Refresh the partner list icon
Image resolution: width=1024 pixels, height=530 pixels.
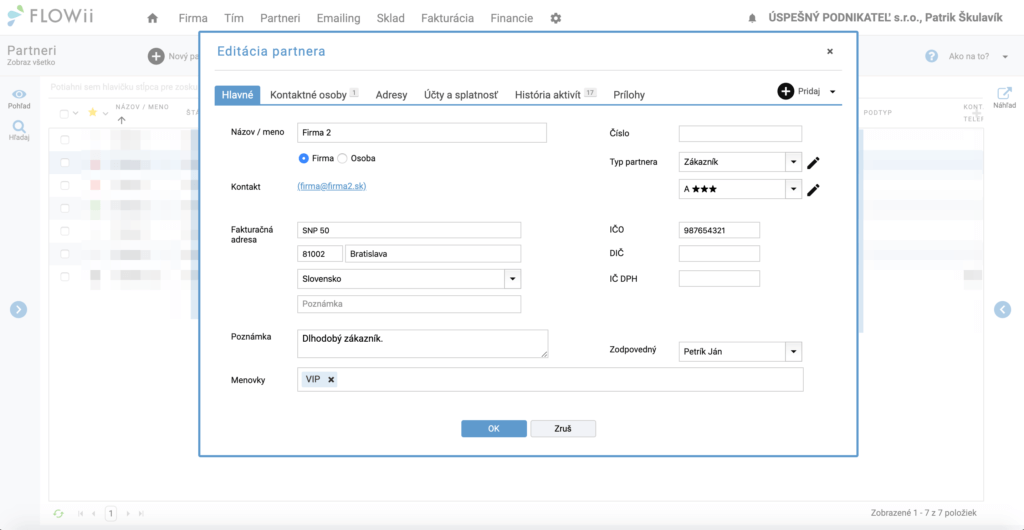(x=59, y=514)
